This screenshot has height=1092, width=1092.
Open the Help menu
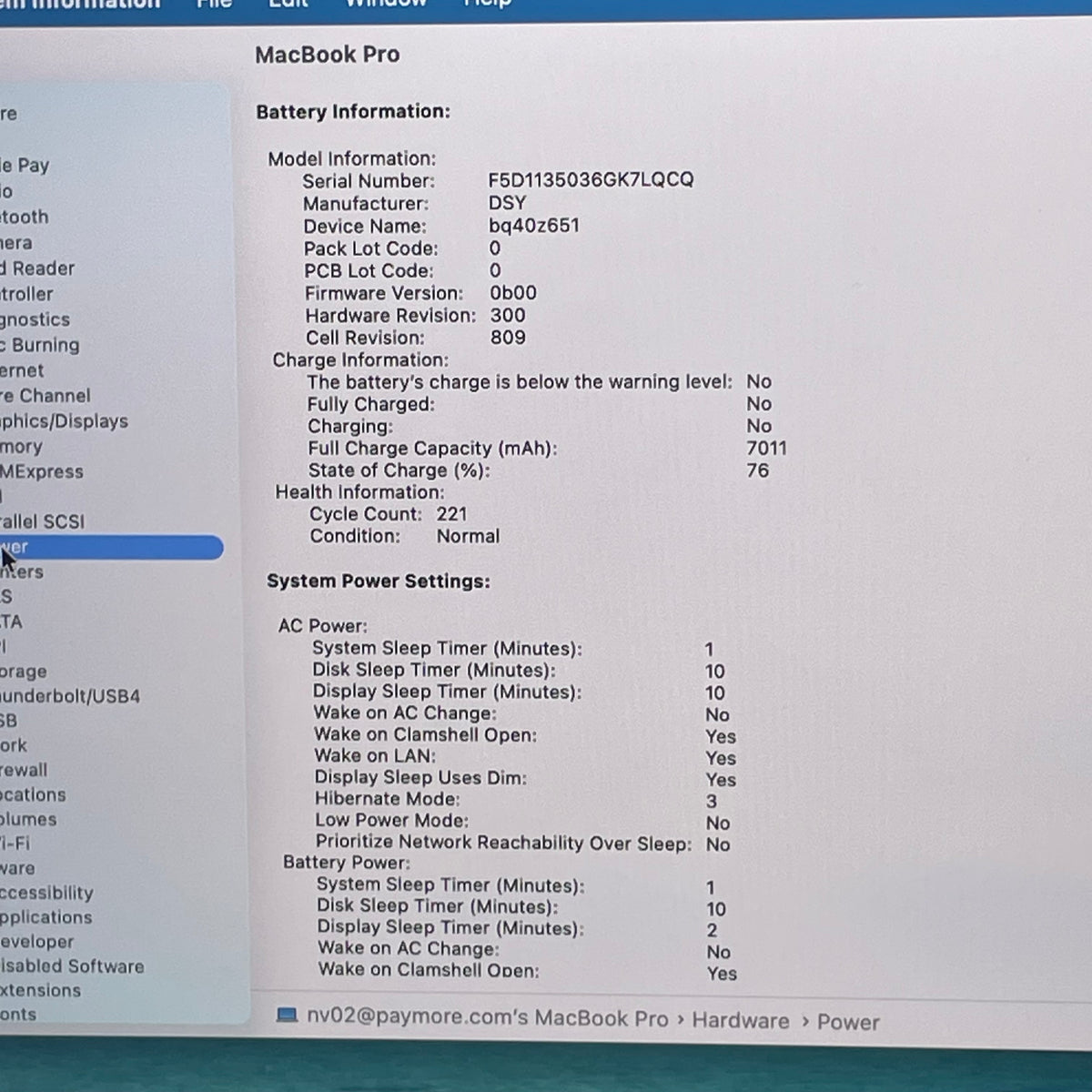[x=489, y=4]
